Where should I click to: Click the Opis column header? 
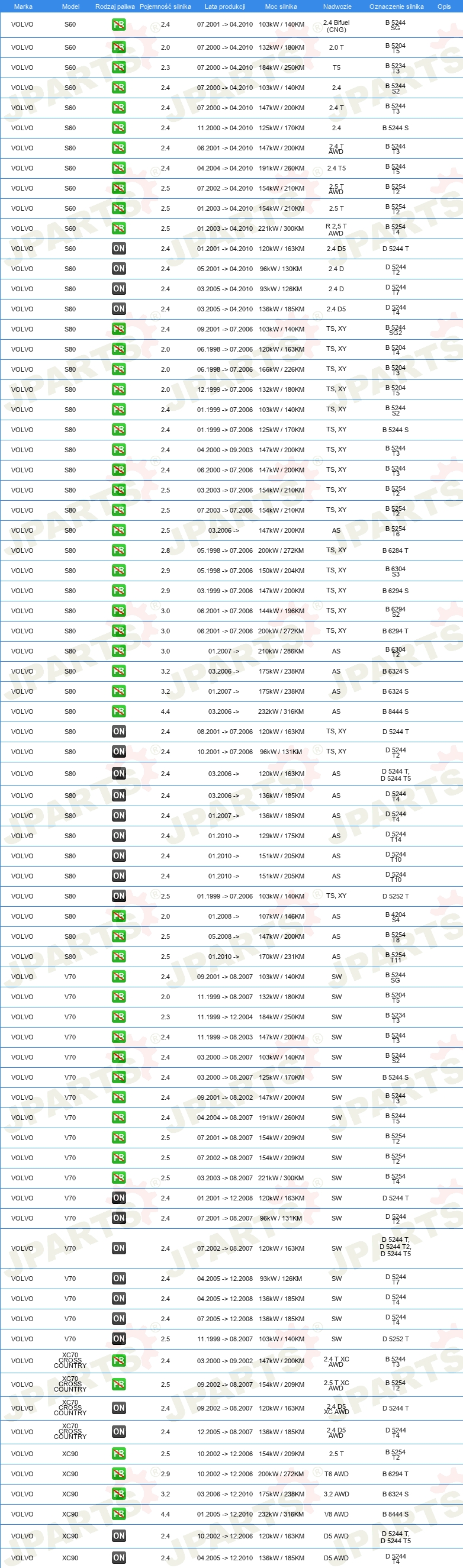444,7
